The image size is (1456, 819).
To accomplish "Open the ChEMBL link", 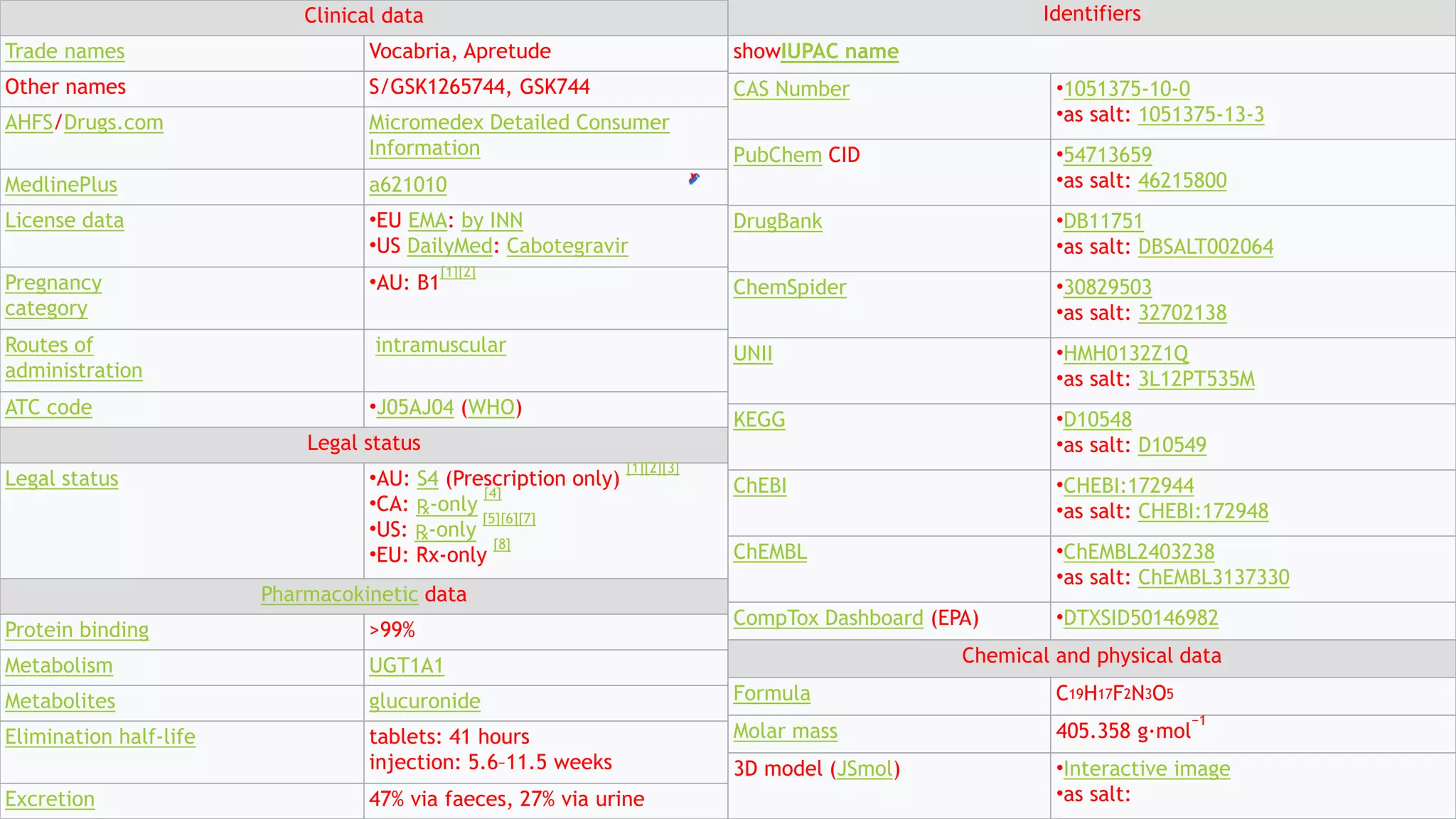I will (x=770, y=552).
